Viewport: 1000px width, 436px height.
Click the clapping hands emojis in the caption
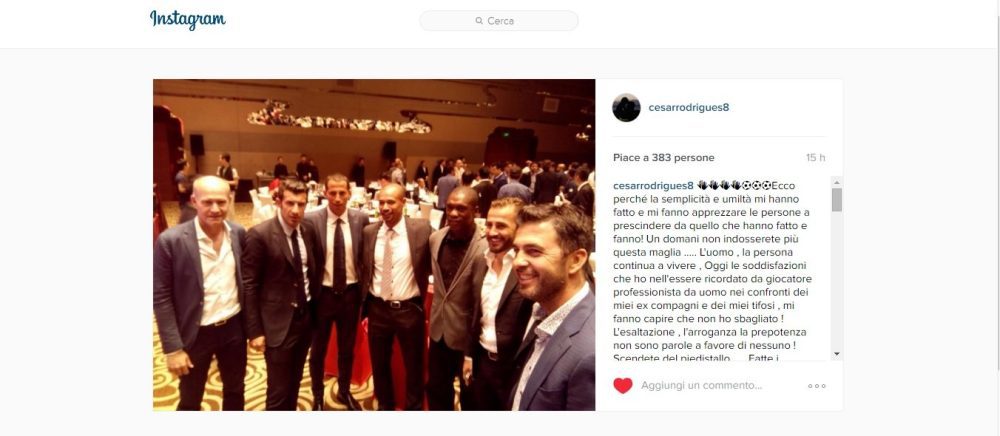point(719,185)
